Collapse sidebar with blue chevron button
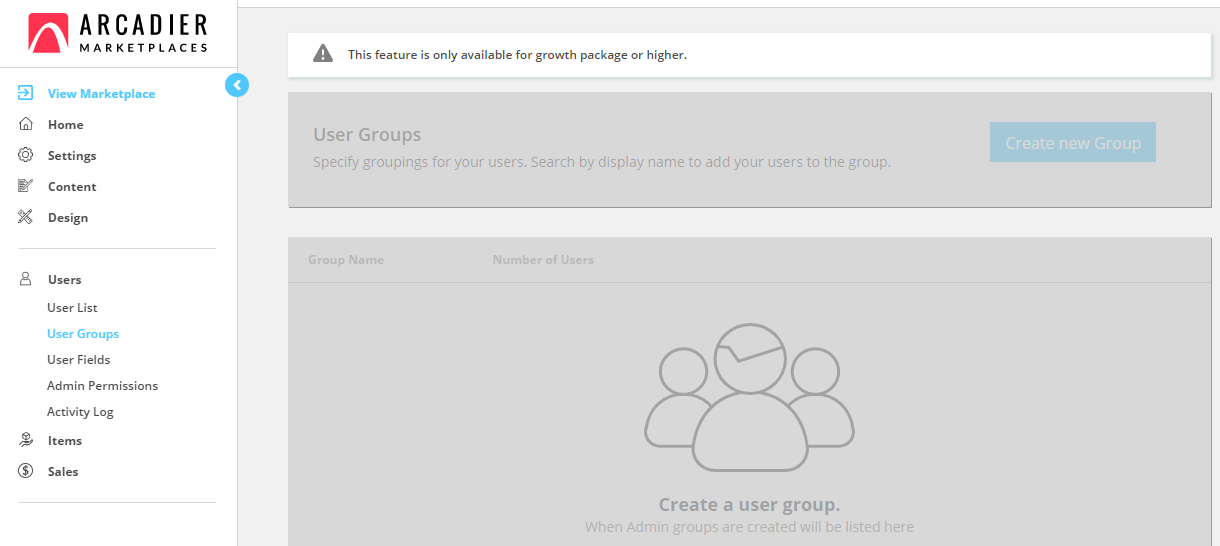 (x=237, y=85)
